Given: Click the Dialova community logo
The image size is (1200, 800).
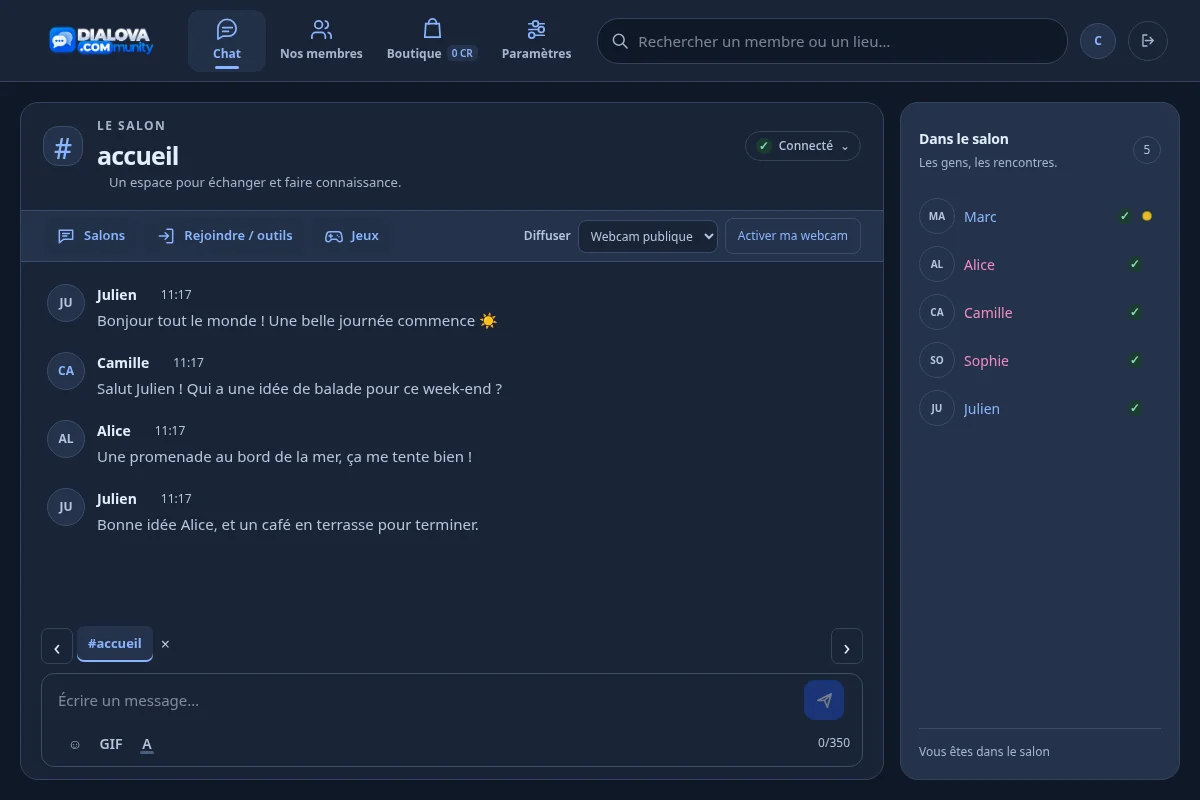Looking at the screenshot, I should (x=101, y=40).
